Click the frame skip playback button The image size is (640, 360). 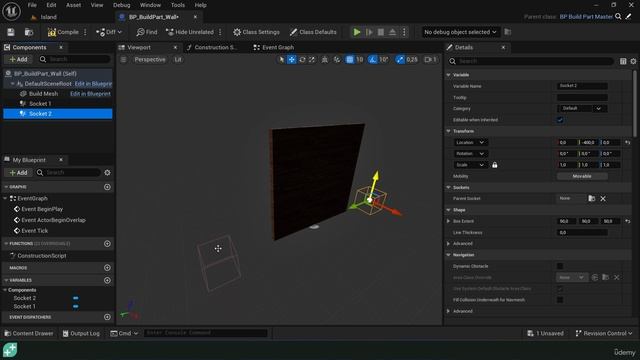369,32
